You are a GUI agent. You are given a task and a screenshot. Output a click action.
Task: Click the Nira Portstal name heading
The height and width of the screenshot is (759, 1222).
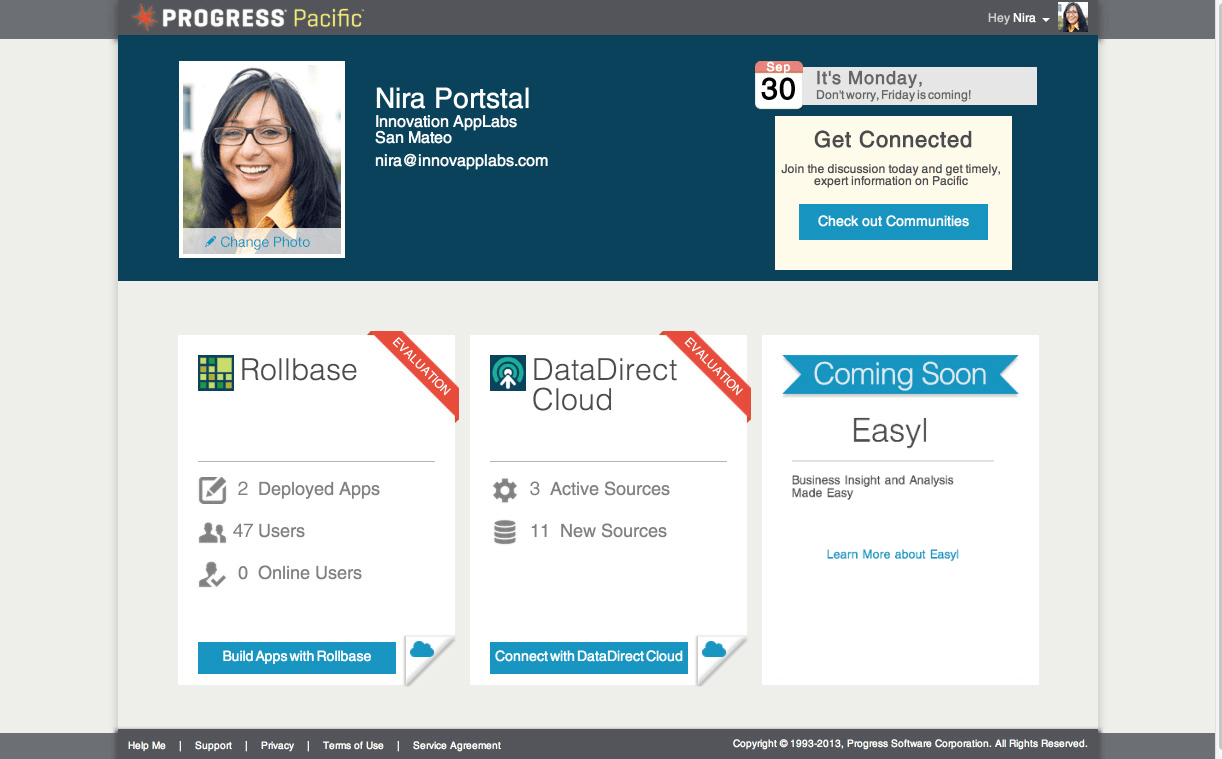pos(453,98)
